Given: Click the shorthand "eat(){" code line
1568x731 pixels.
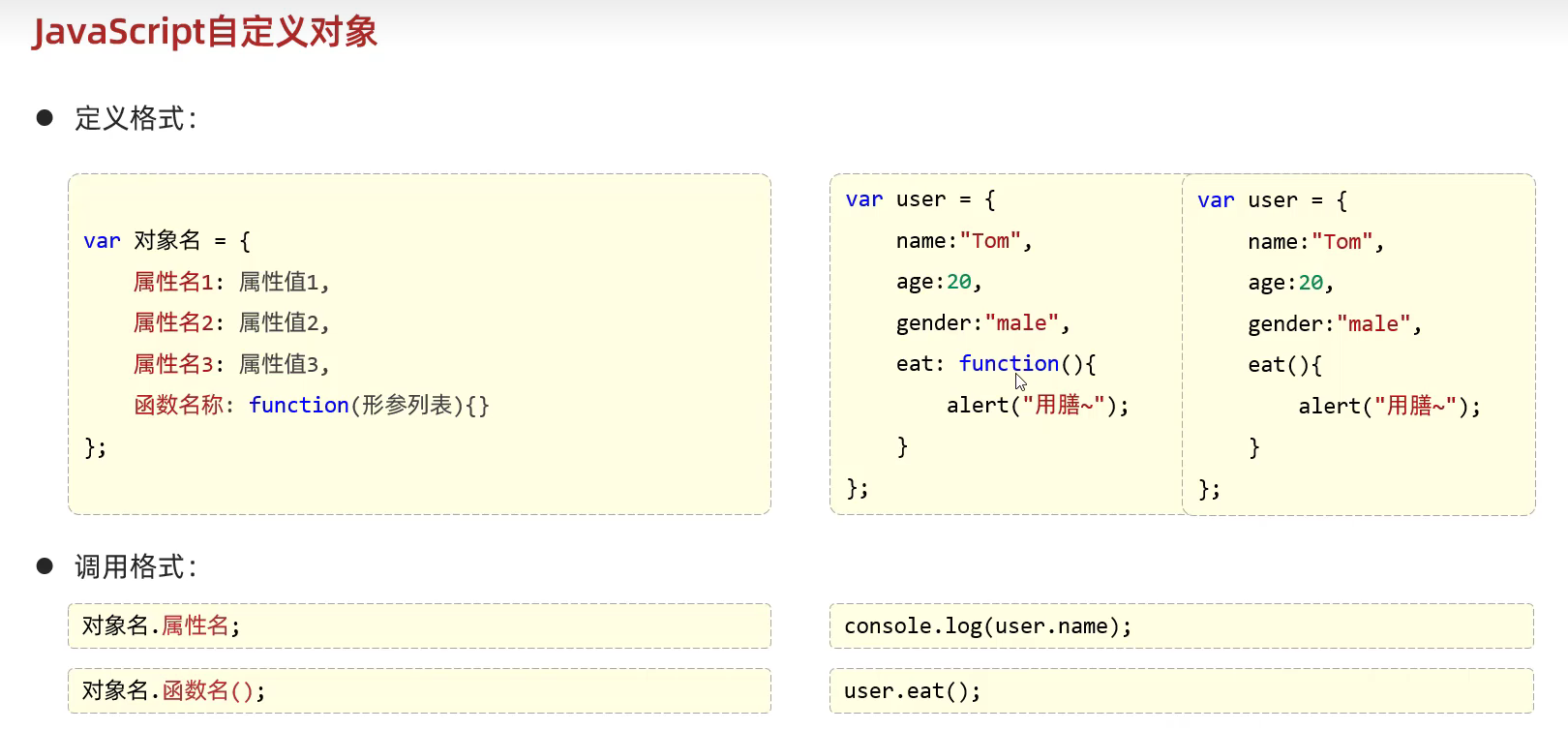Looking at the screenshot, I should click(x=1284, y=365).
